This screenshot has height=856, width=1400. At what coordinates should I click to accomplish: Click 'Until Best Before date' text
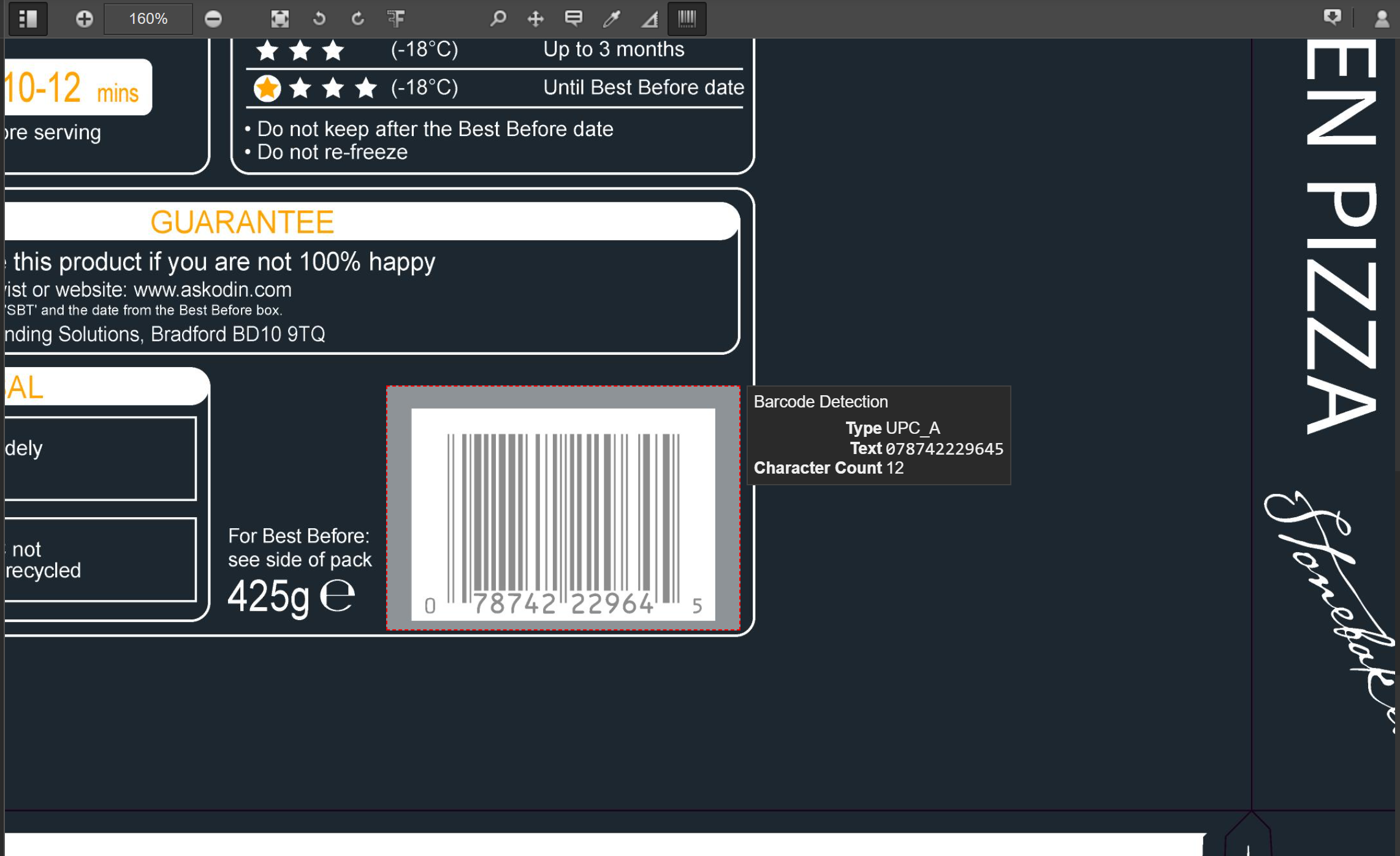click(644, 88)
